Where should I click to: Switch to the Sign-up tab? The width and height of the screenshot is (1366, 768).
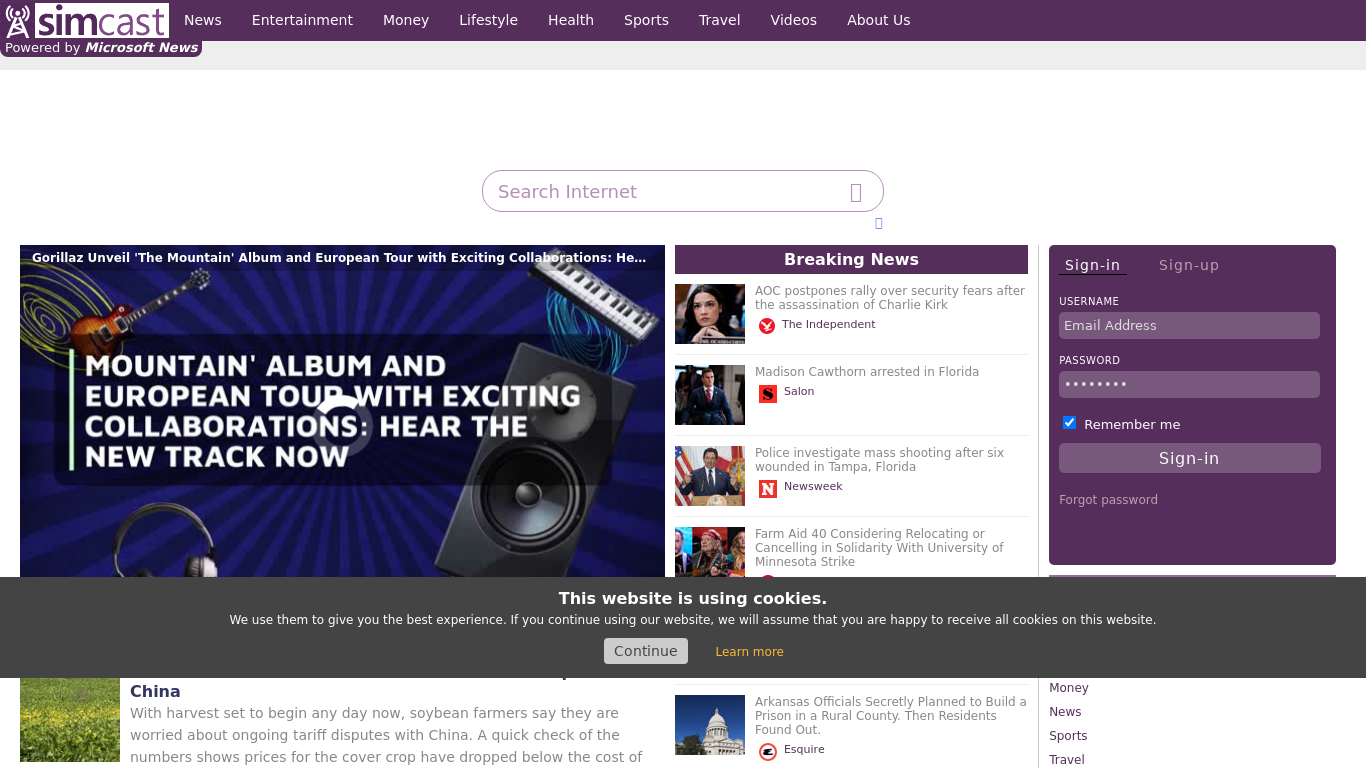[1189, 265]
